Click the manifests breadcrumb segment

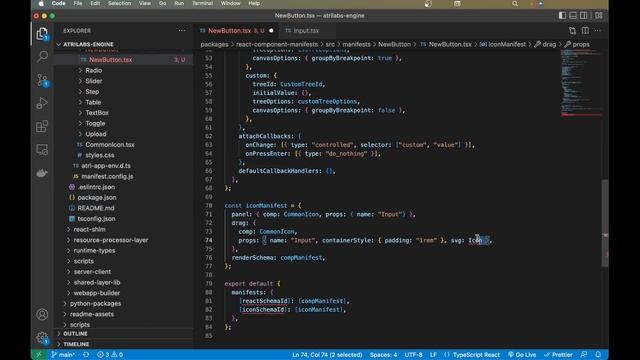(356, 44)
